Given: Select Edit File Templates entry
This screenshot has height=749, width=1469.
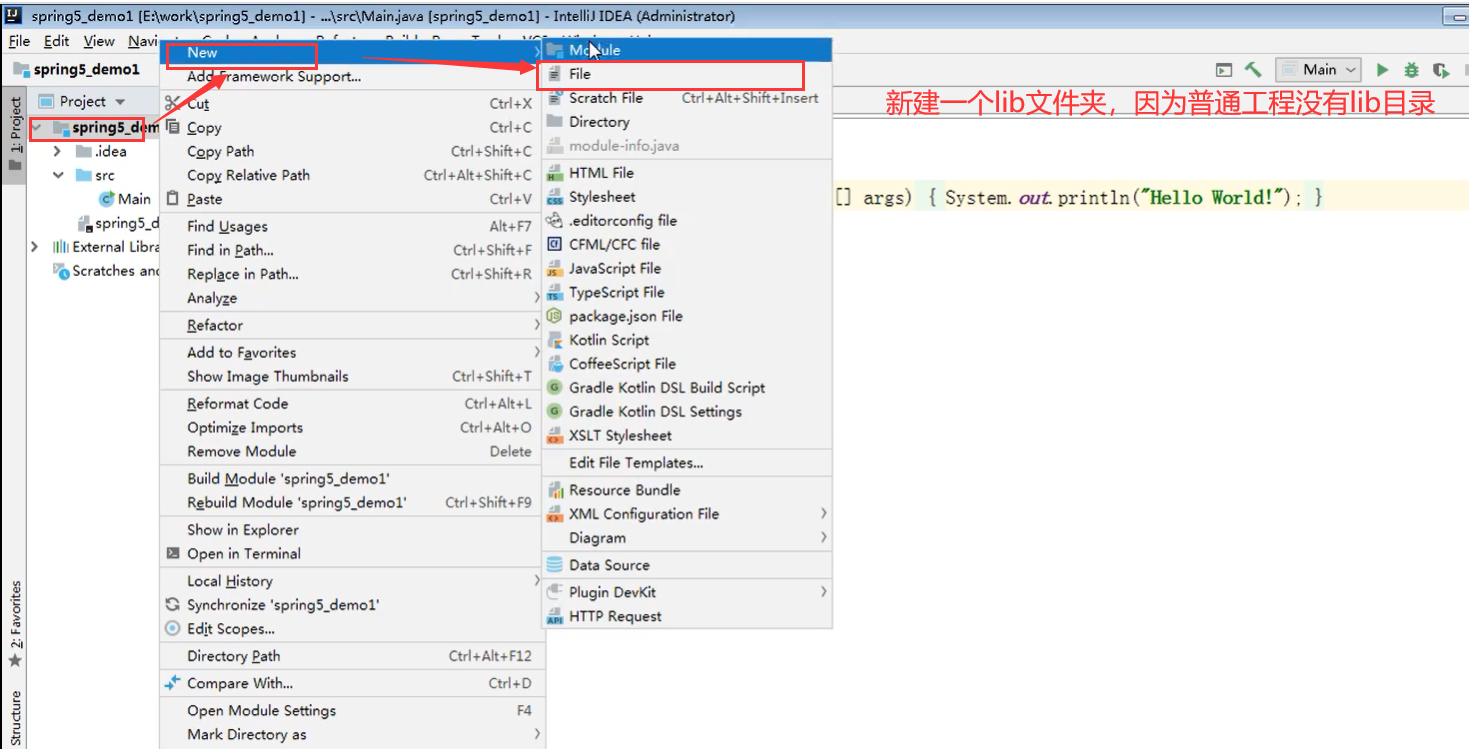Looking at the screenshot, I should point(687,462).
